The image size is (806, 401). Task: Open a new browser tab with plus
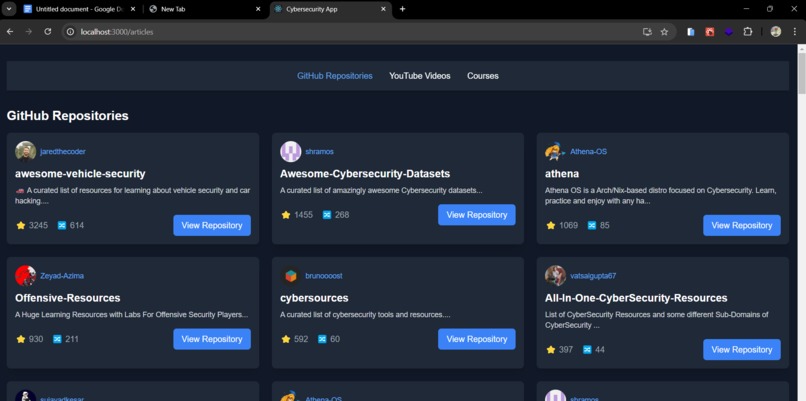[402, 9]
